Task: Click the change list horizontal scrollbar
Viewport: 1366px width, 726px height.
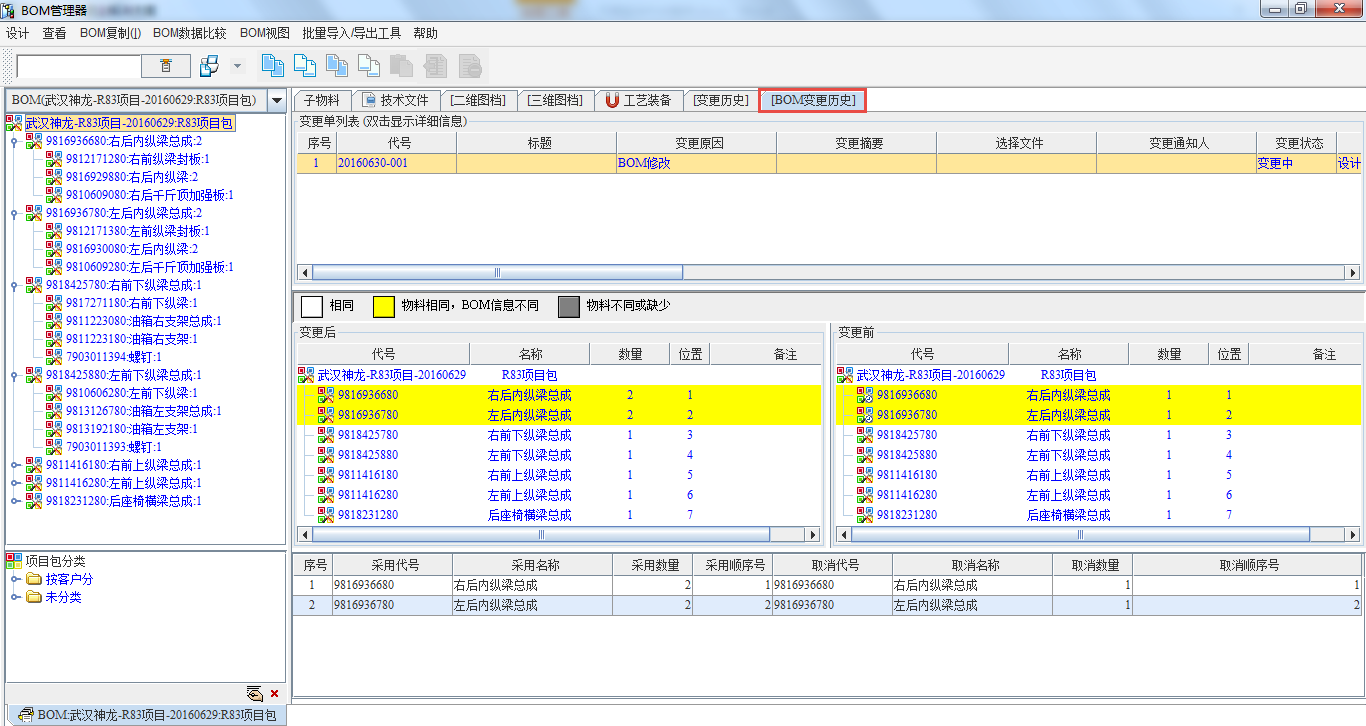Action: pos(497,272)
